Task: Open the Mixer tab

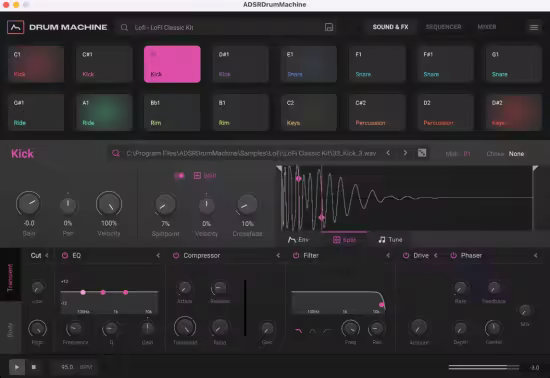Action: tap(487, 27)
